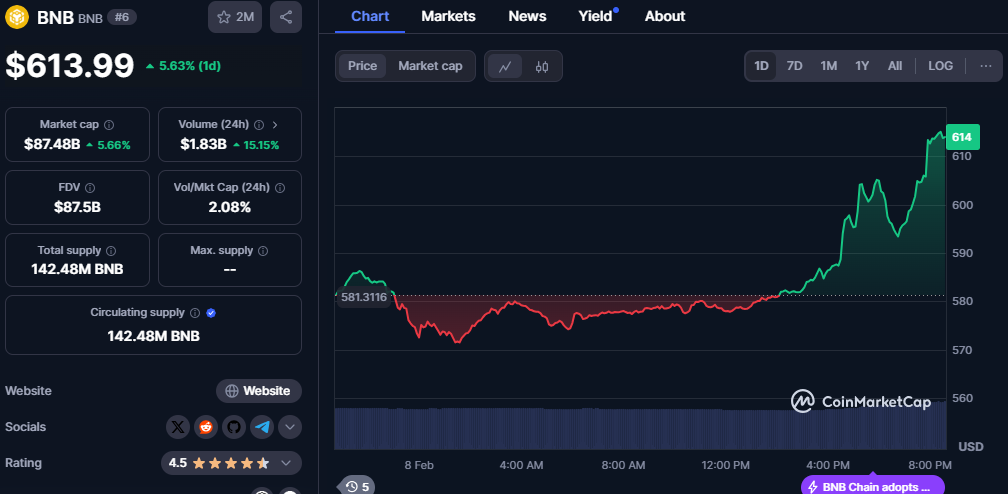Image resolution: width=1008 pixels, height=494 pixels.
Task: Click the 614 current price label on axis
Action: pos(961,137)
